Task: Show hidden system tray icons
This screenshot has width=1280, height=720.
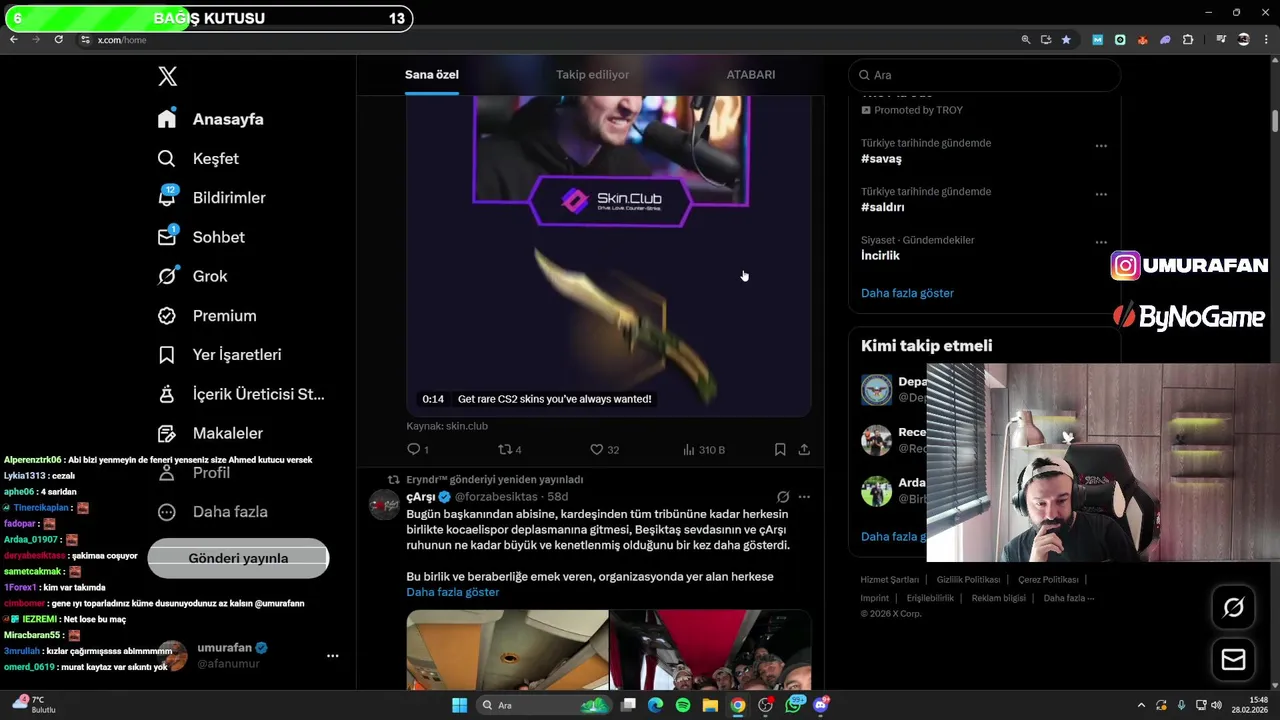Action: [x=1141, y=705]
